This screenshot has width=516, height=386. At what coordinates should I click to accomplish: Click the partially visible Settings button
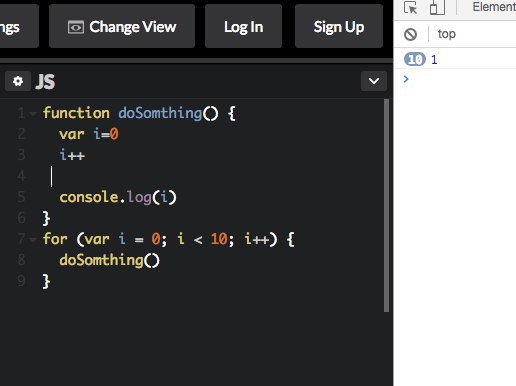[19, 26]
